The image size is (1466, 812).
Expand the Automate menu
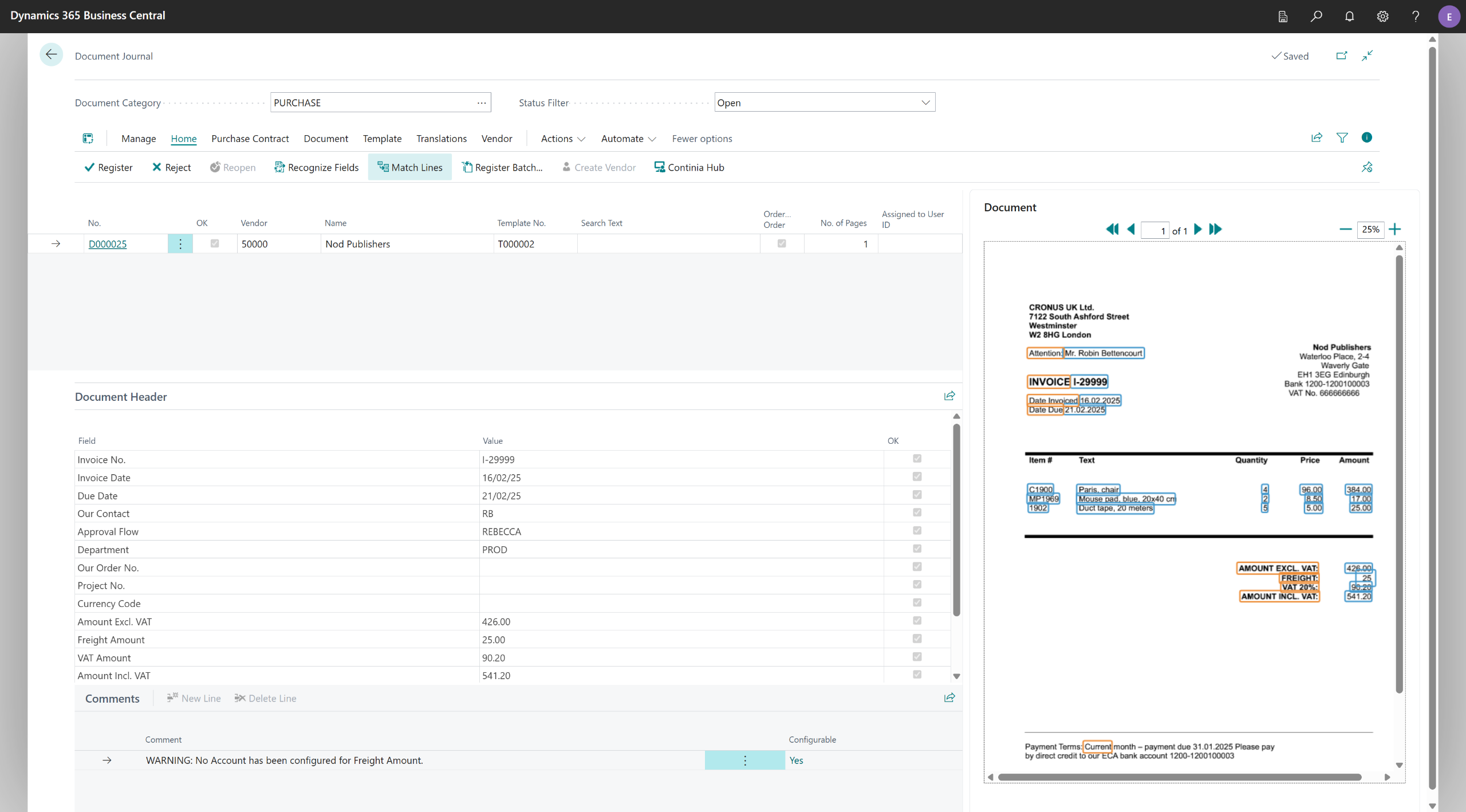tap(628, 139)
